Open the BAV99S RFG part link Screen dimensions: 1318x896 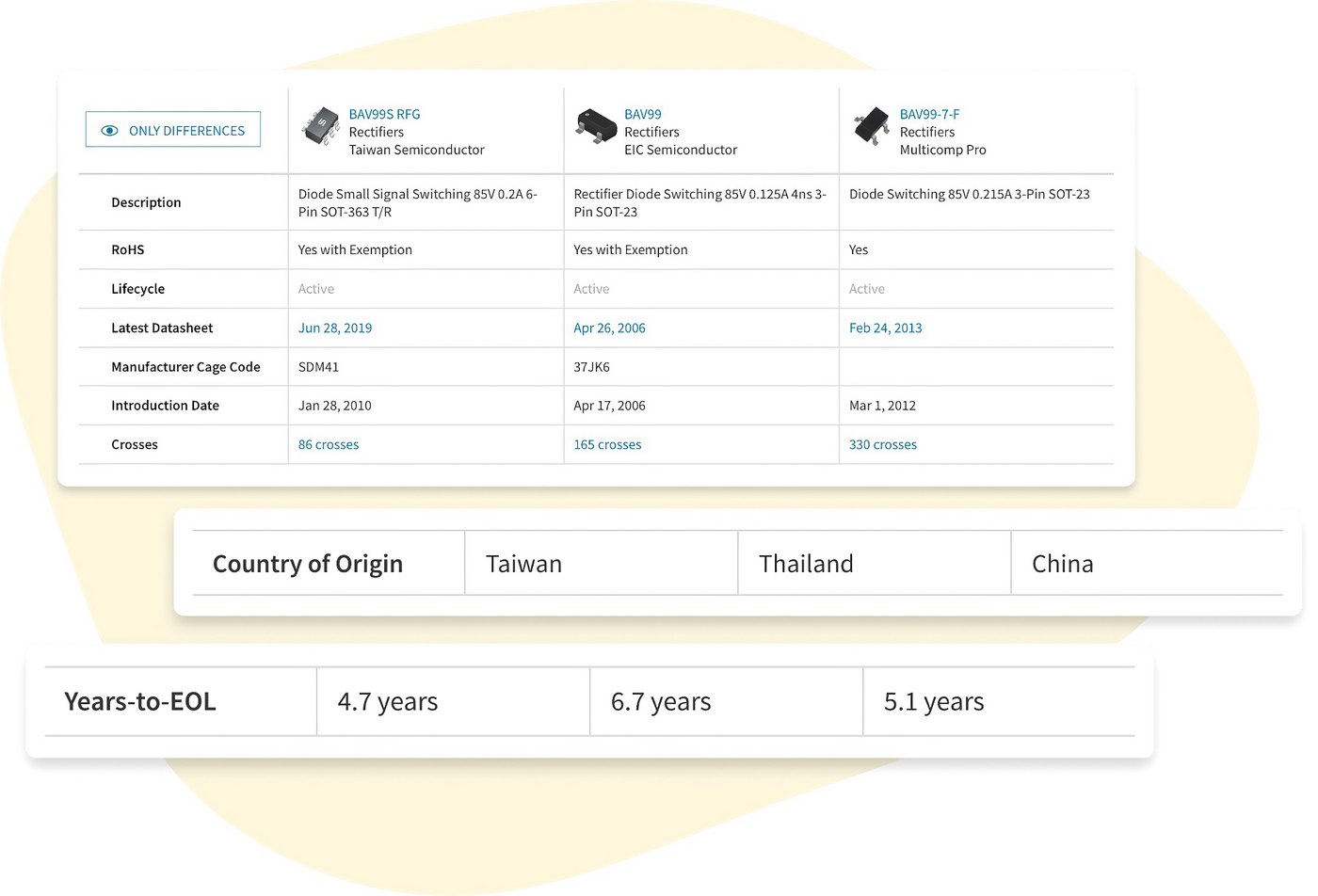click(x=384, y=114)
